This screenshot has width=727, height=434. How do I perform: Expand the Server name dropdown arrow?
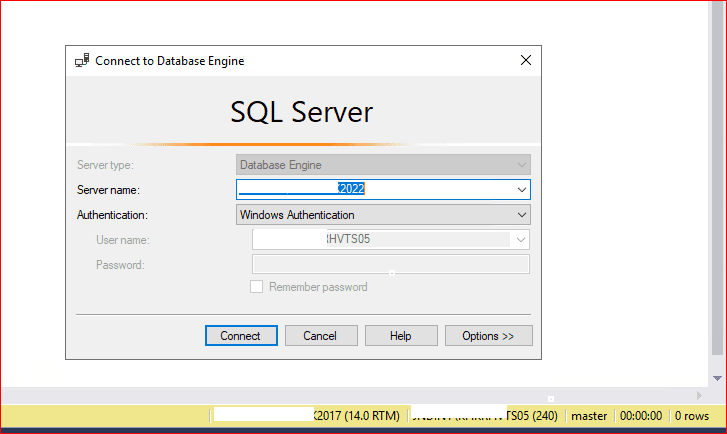click(521, 189)
